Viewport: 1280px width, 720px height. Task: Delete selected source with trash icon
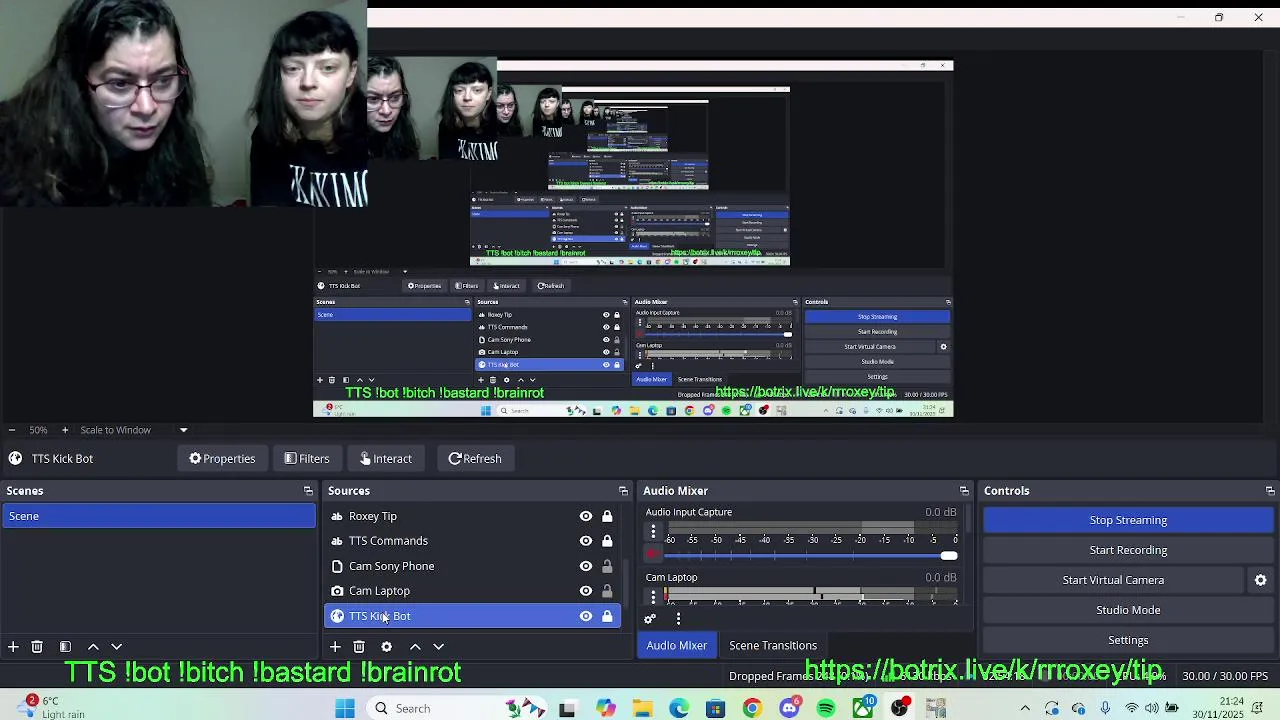click(x=359, y=647)
